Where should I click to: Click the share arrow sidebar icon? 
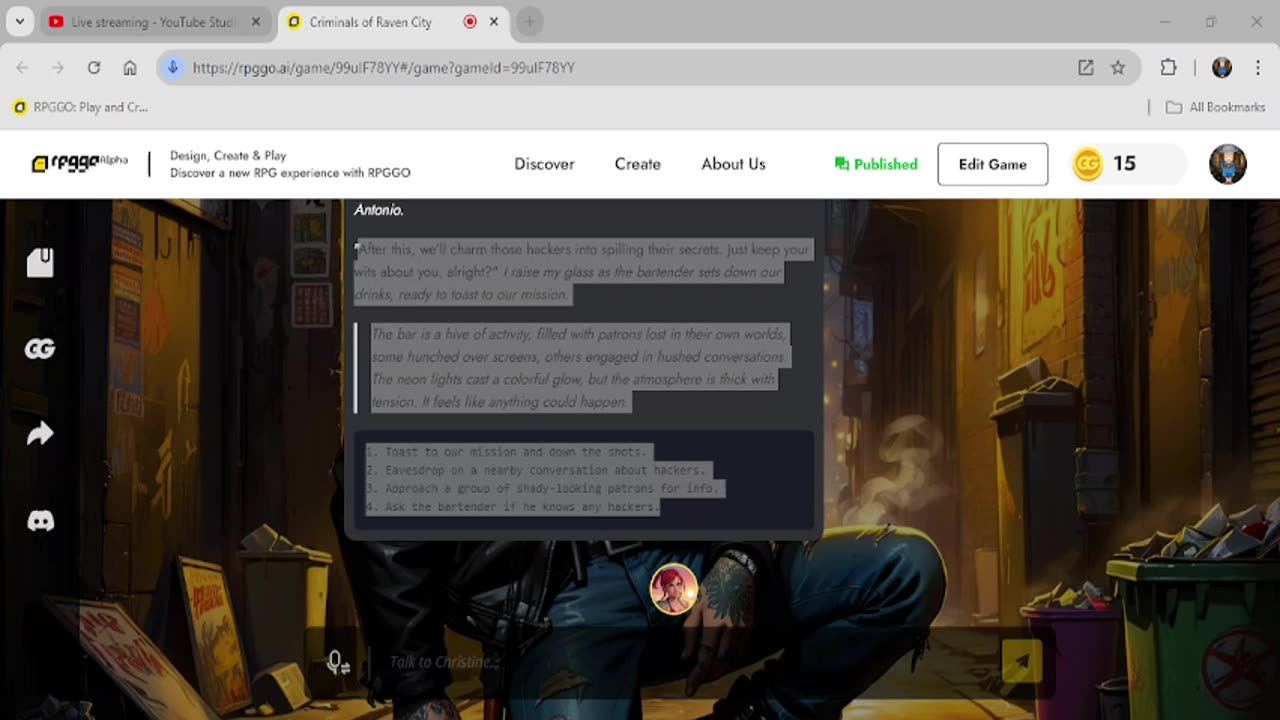coord(40,433)
